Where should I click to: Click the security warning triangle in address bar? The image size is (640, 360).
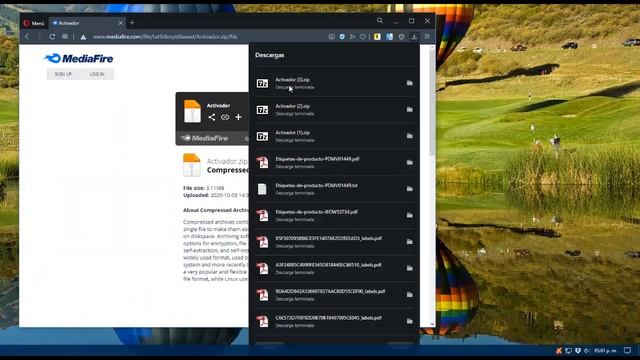point(83,37)
